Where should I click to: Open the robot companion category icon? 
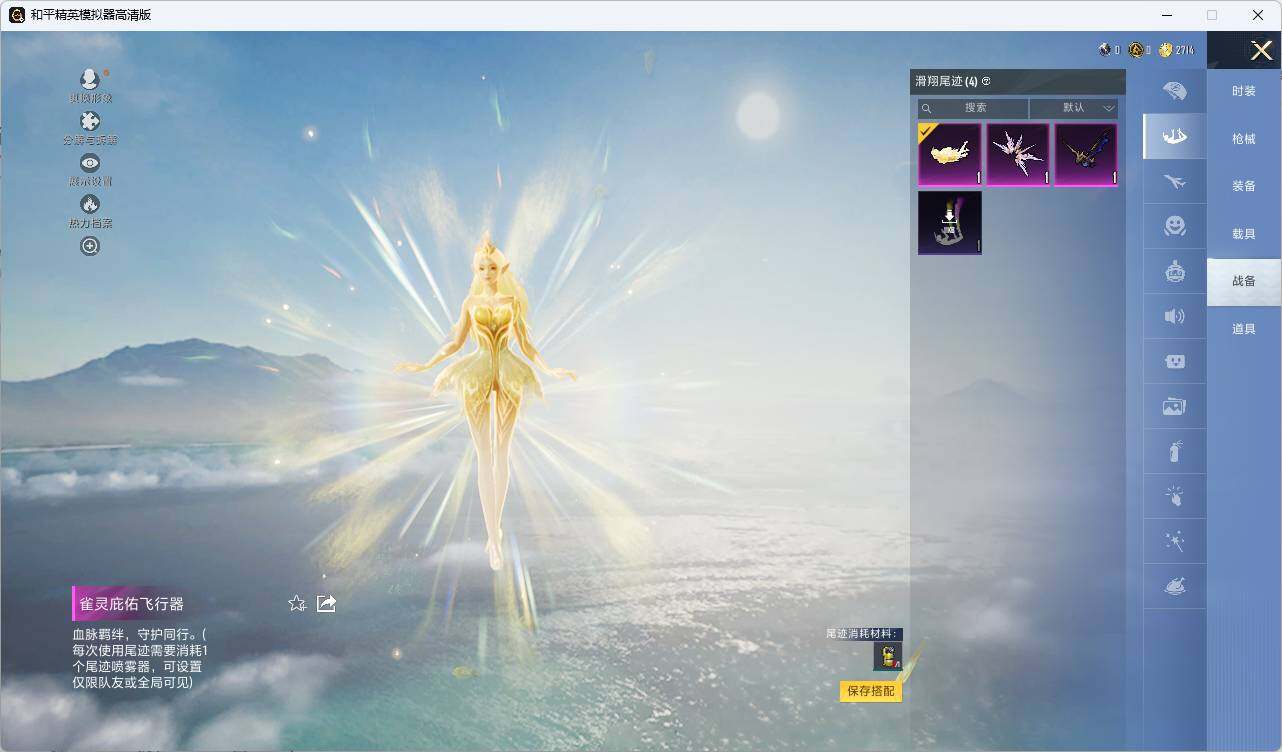(x=1175, y=271)
